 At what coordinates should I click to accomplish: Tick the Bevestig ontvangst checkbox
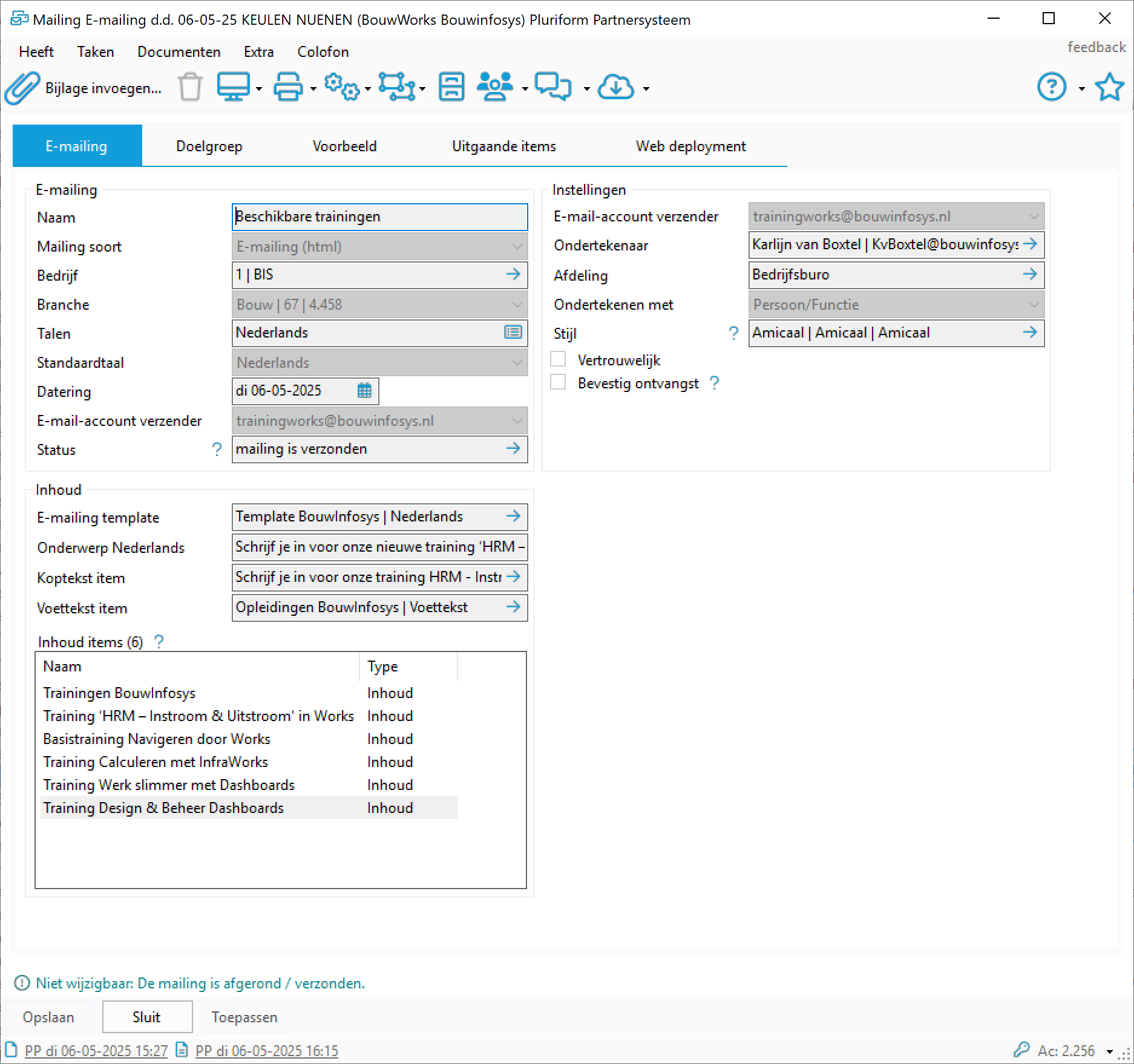[558, 383]
